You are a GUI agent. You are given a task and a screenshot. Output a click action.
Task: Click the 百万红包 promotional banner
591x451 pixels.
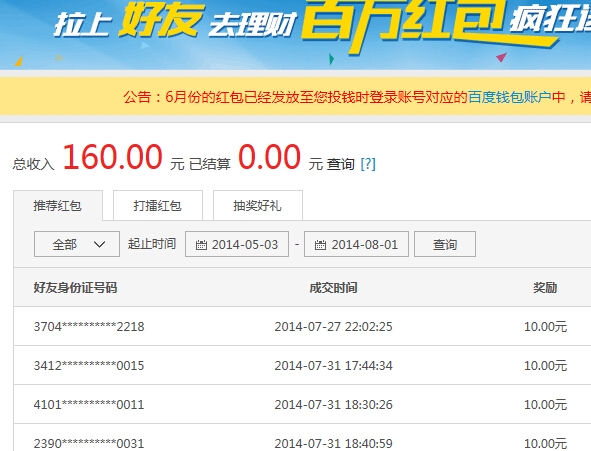[x=296, y=35]
